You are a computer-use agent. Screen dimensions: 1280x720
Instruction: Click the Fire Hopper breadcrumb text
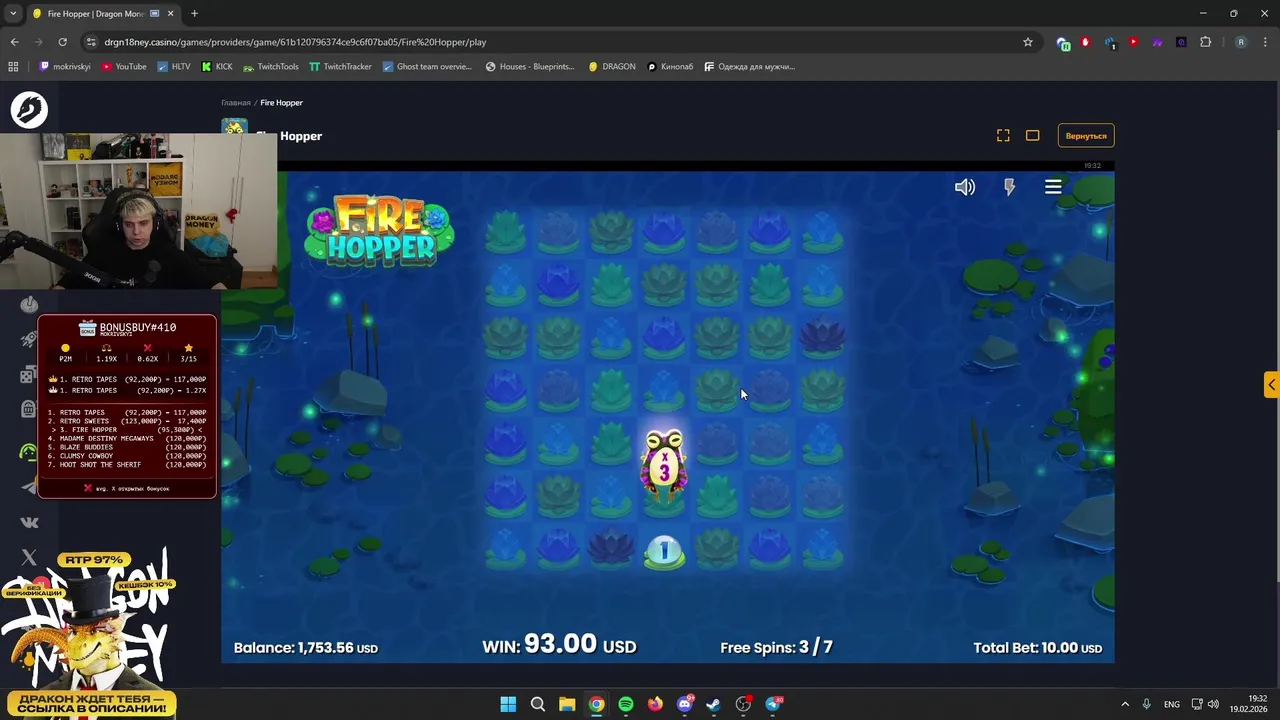[x=281, y=102]
